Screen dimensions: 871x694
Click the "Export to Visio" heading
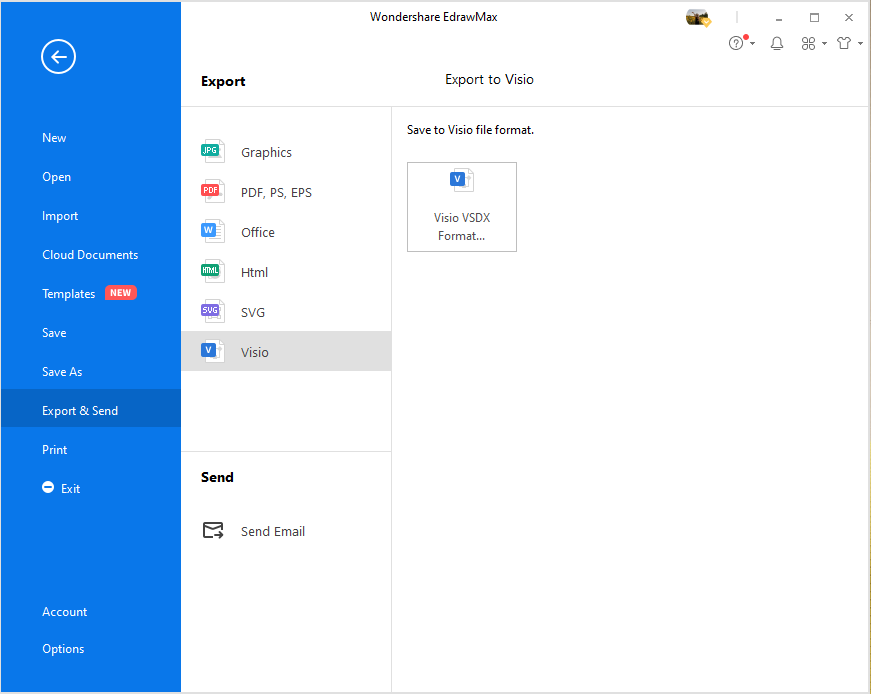[489, 79]
